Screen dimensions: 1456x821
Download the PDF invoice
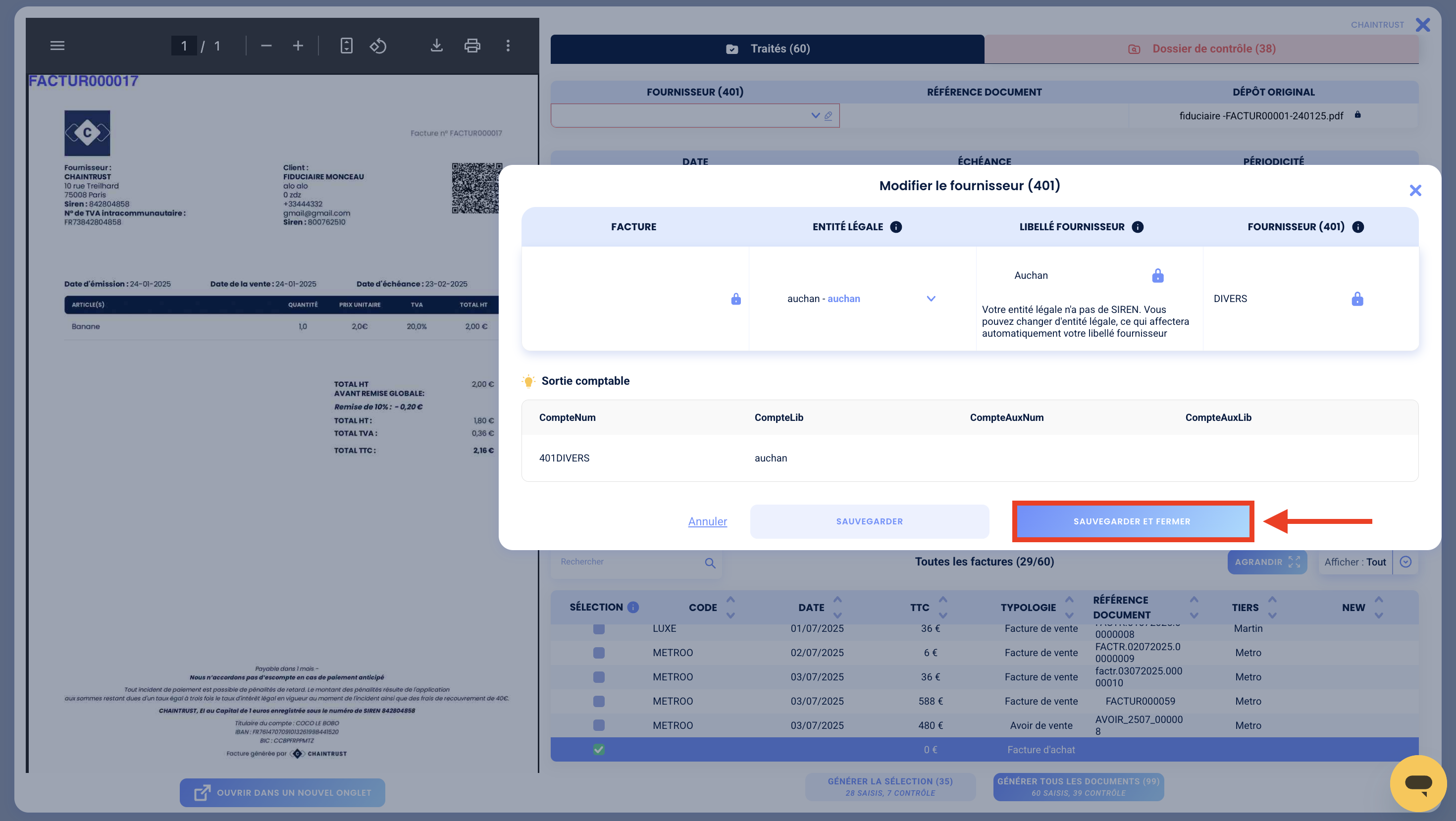(x=436, y=46)
